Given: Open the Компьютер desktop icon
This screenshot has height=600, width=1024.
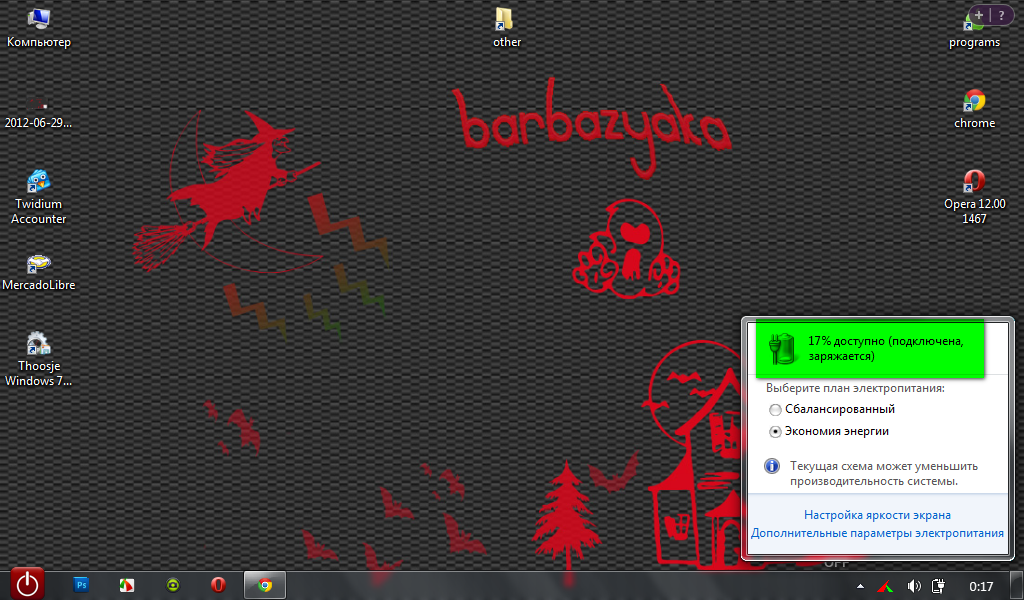Looking at the screenshot, I should (x=39, y=20).
